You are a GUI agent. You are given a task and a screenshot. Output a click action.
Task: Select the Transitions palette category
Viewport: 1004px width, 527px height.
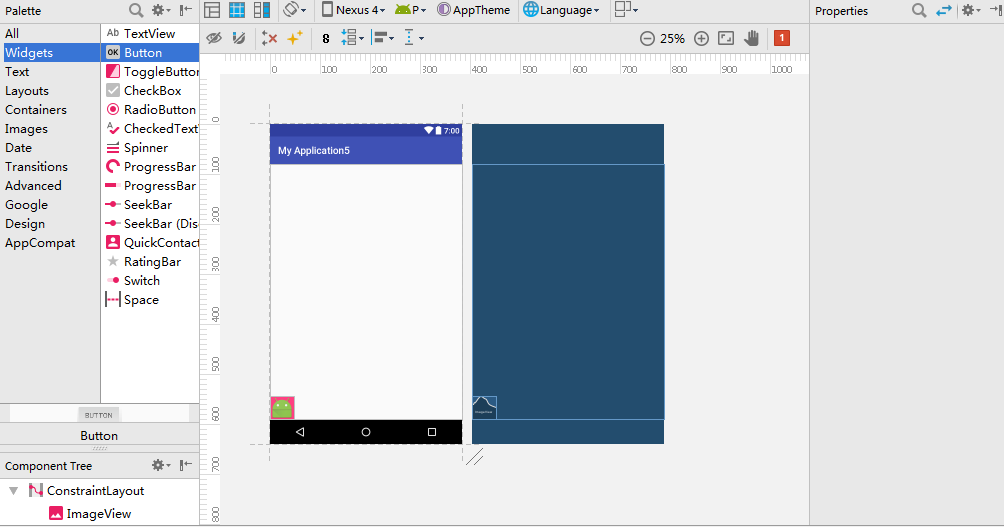[x=50, y=166]
